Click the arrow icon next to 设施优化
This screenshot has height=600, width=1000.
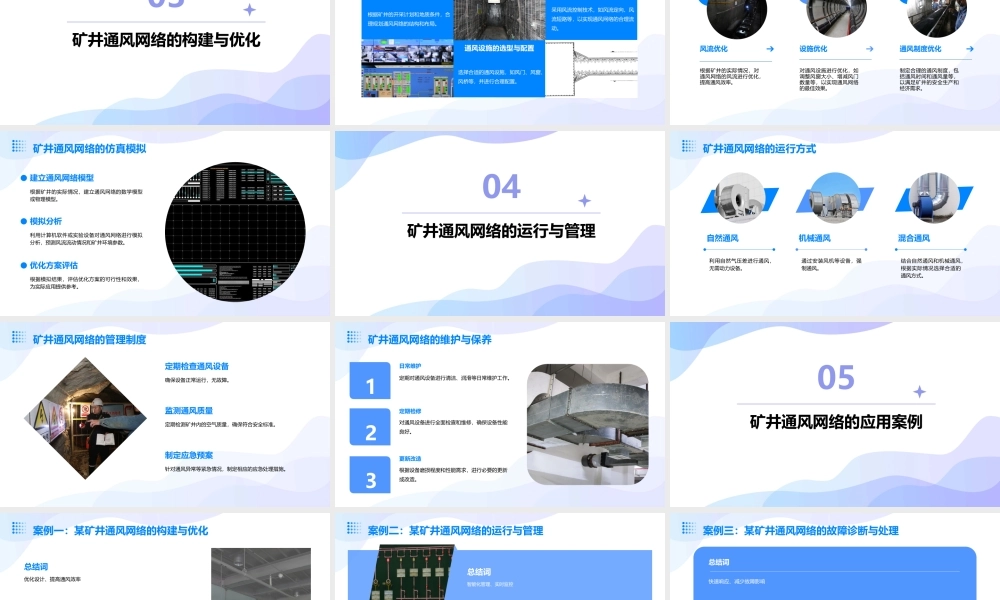click(870, 49)
